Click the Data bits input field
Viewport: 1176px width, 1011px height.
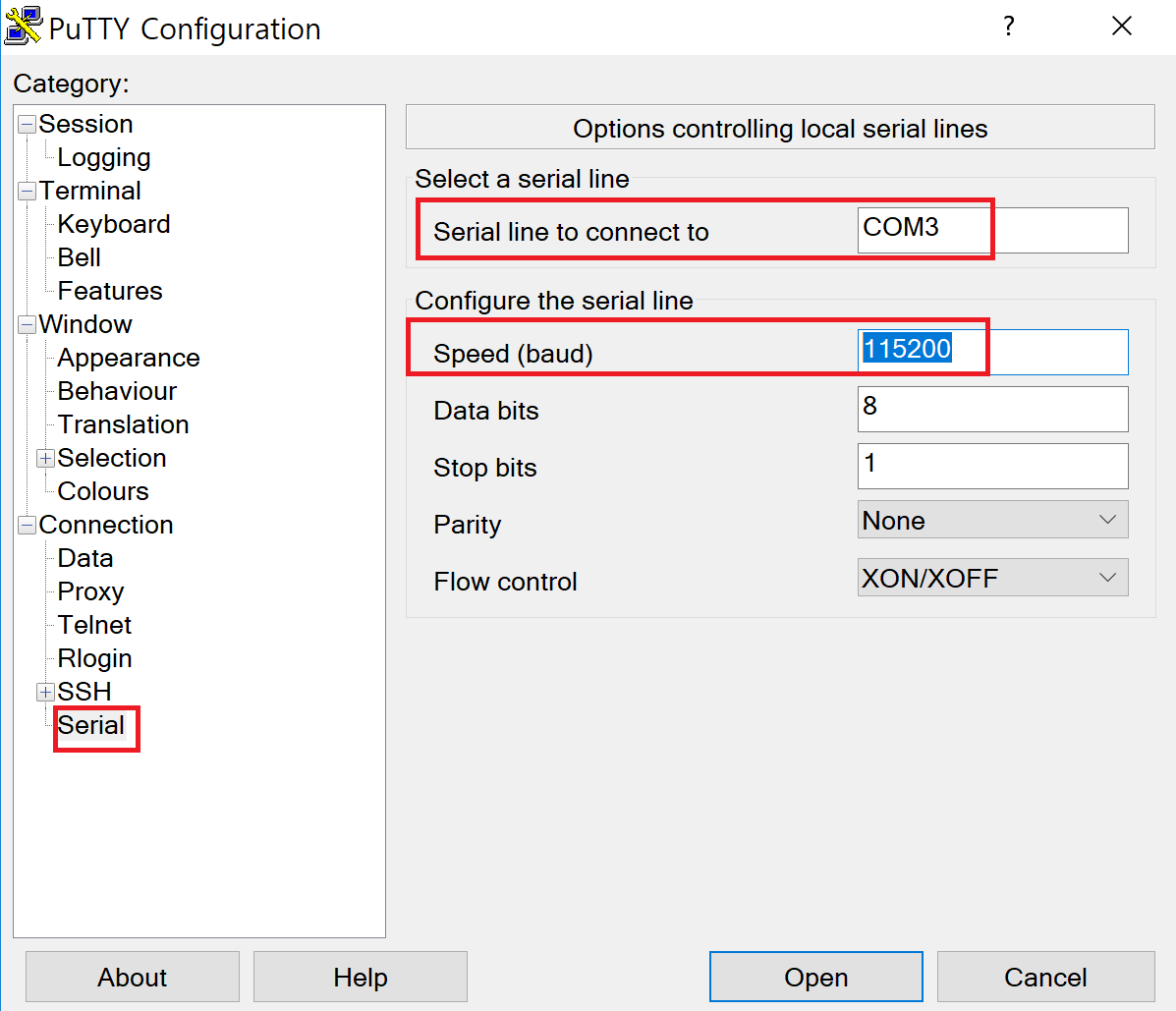point(992,409)
